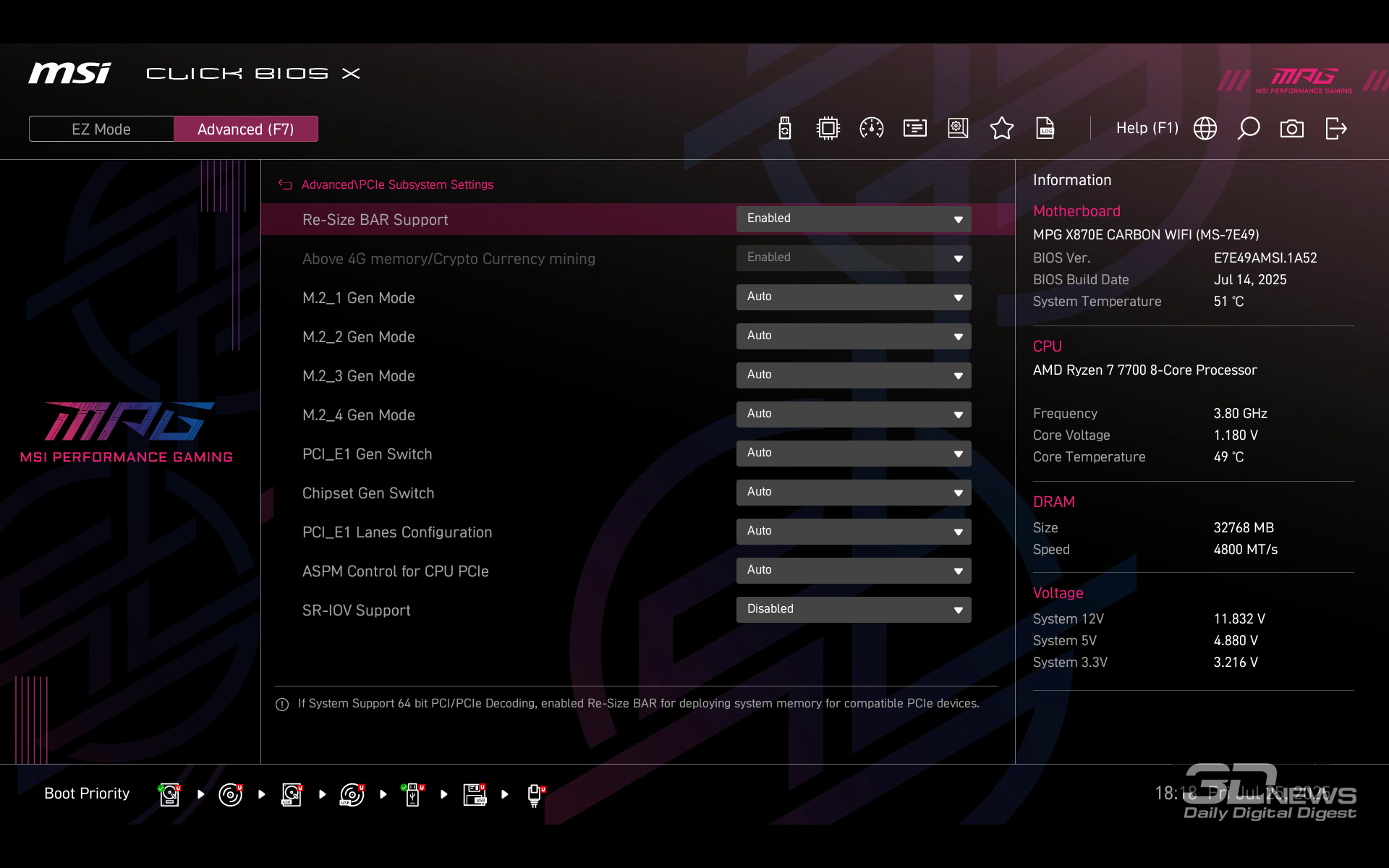Select the Re-Size BAR Support row label

(375, 220)
